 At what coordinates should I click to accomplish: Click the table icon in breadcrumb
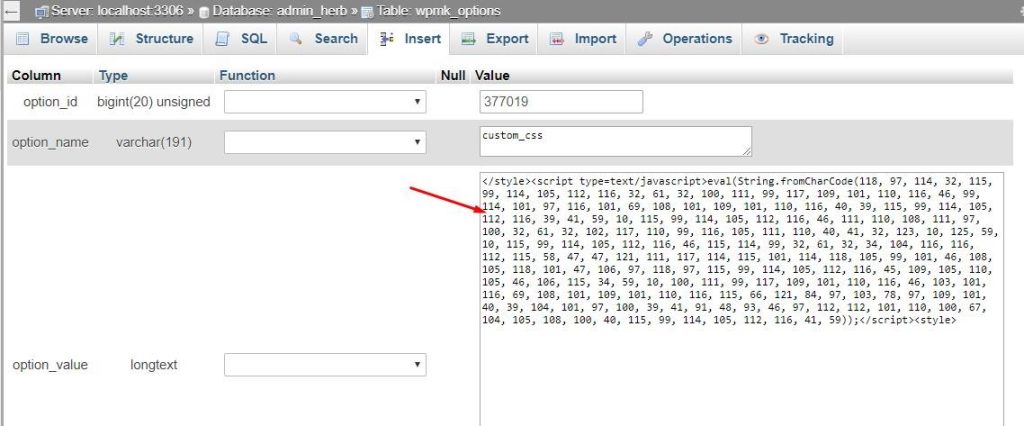point(367,12)
